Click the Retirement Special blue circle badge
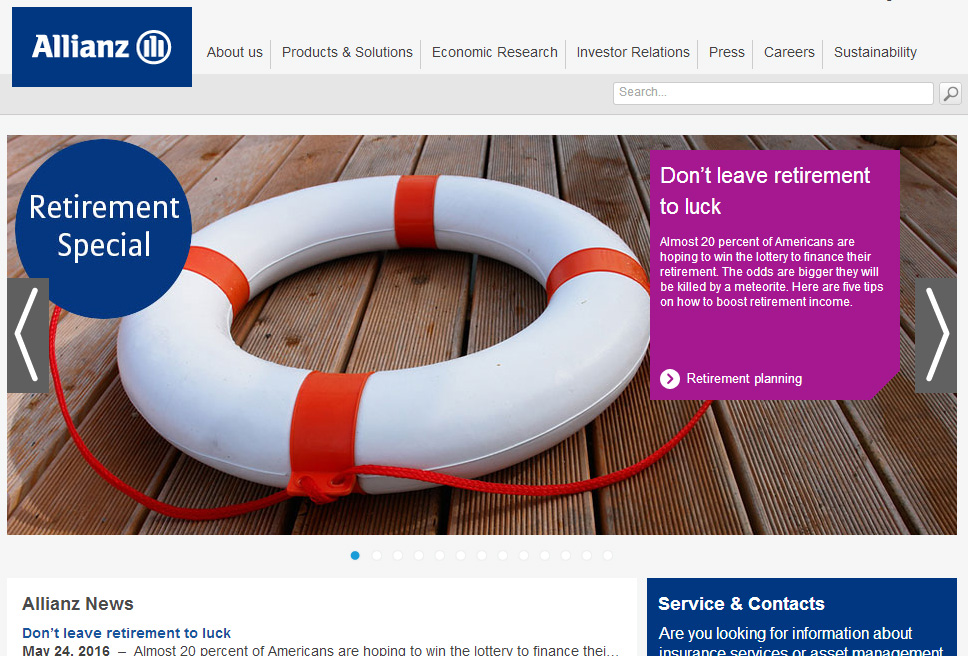The image size is (968, 656). [104, 229]
